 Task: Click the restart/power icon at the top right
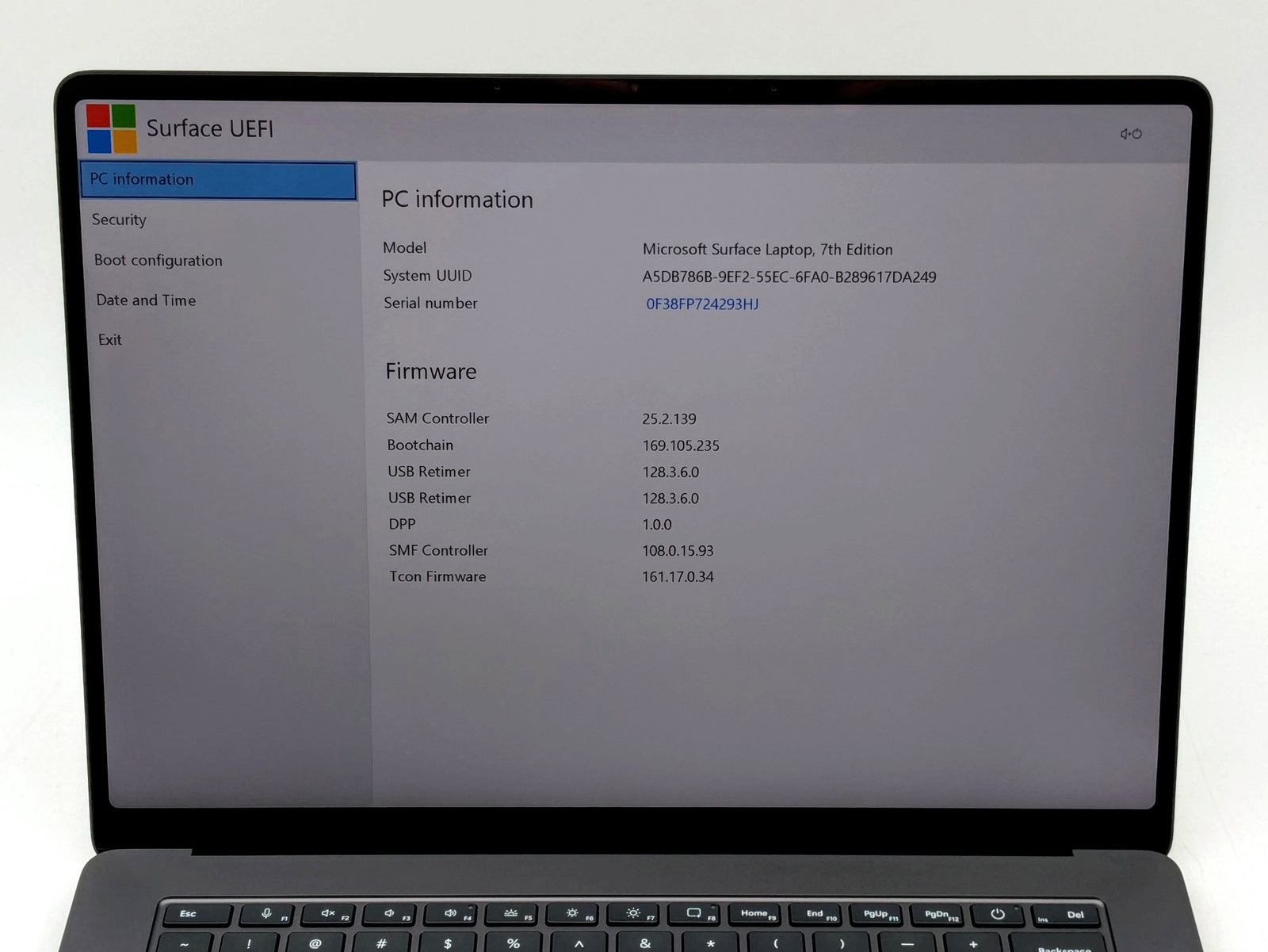[1131, 134]
